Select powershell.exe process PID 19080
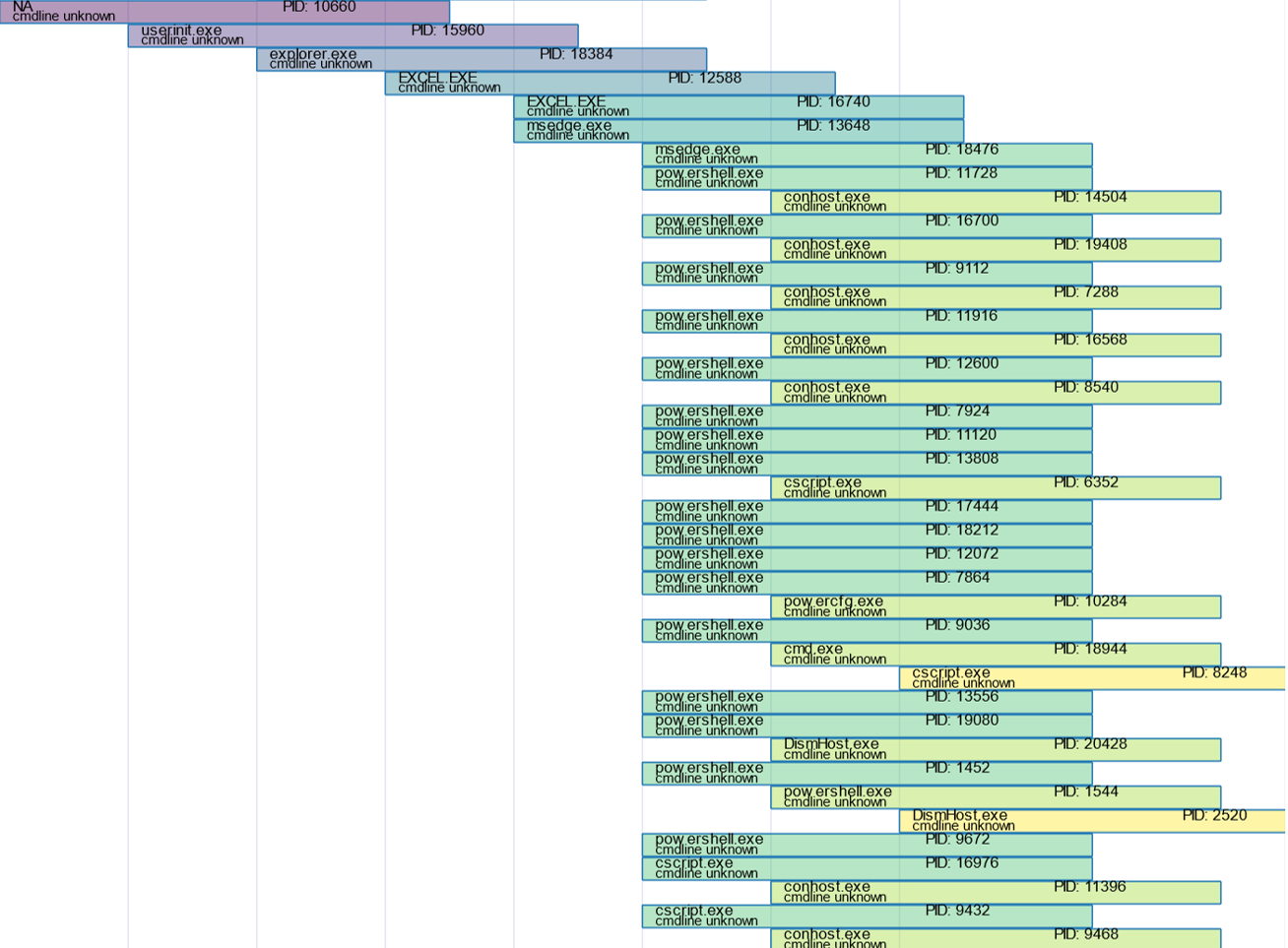The width and height of the screenshot is (1288, 948). click(867, 727)
